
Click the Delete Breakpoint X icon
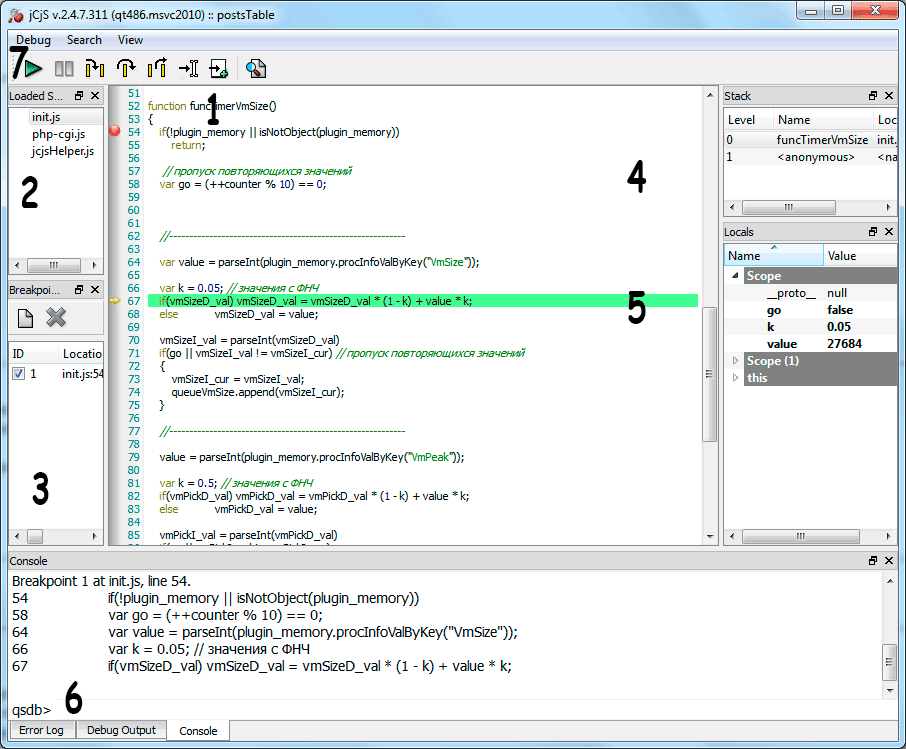tap(57, 318)
